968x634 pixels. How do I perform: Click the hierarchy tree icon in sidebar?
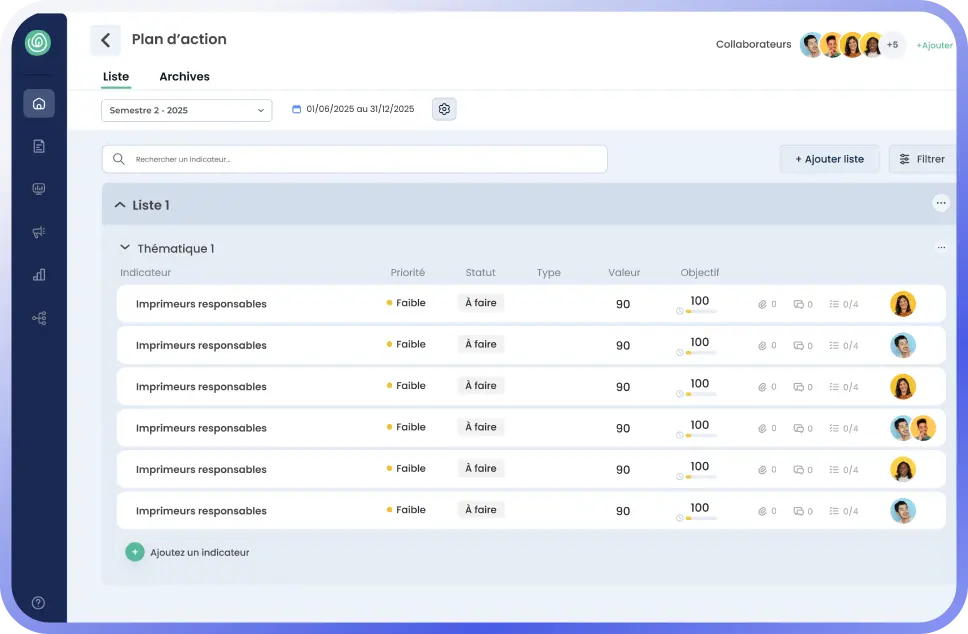[39, 318]
